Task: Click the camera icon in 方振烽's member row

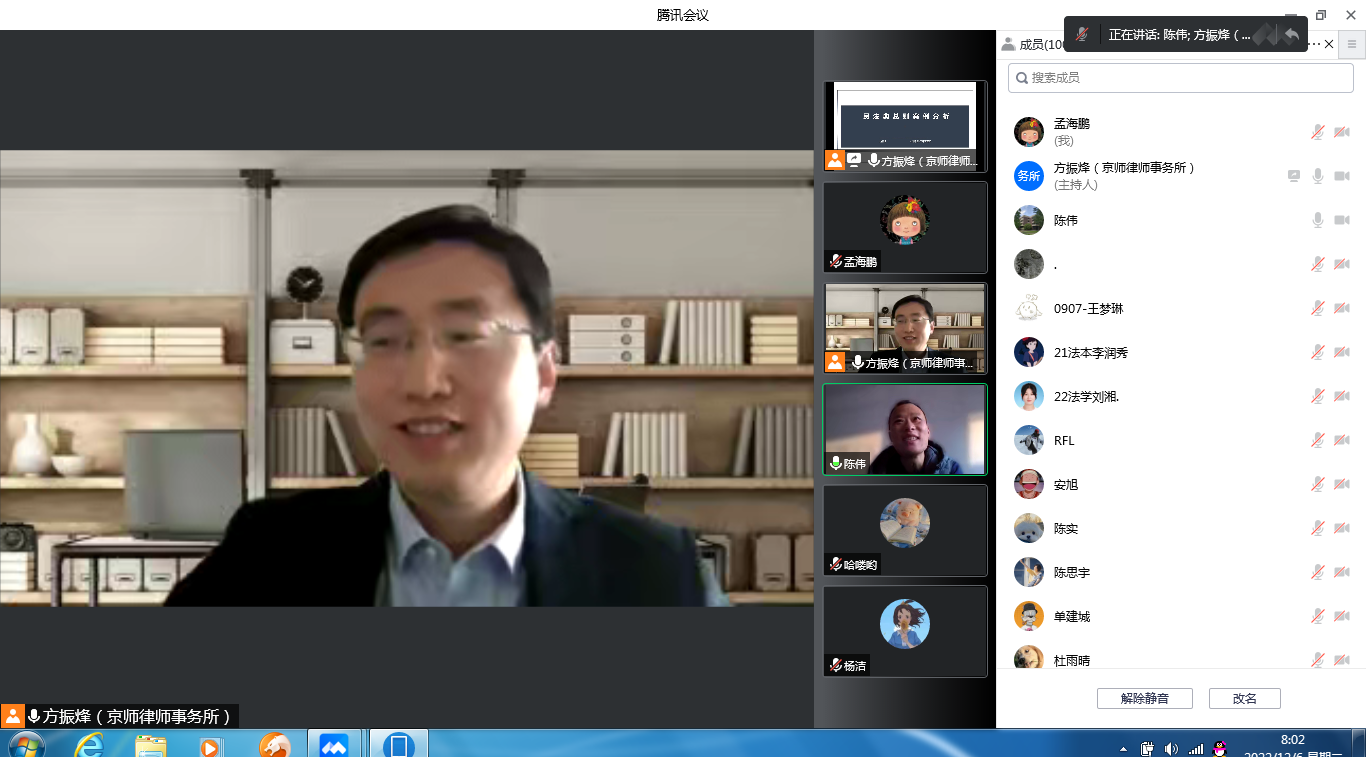Action: (x=1342, y=176)
